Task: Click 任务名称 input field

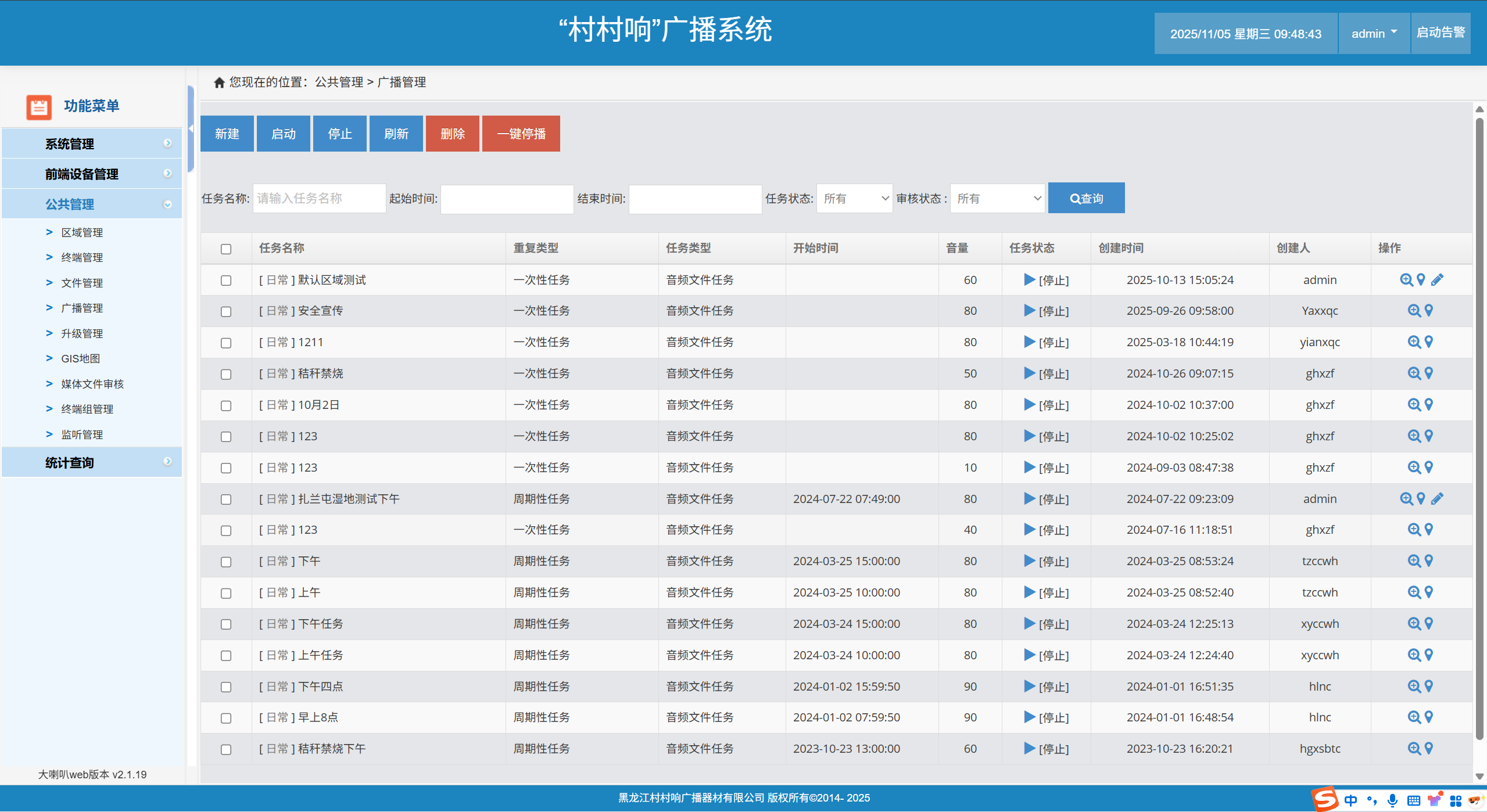Action: coord(319,199)
